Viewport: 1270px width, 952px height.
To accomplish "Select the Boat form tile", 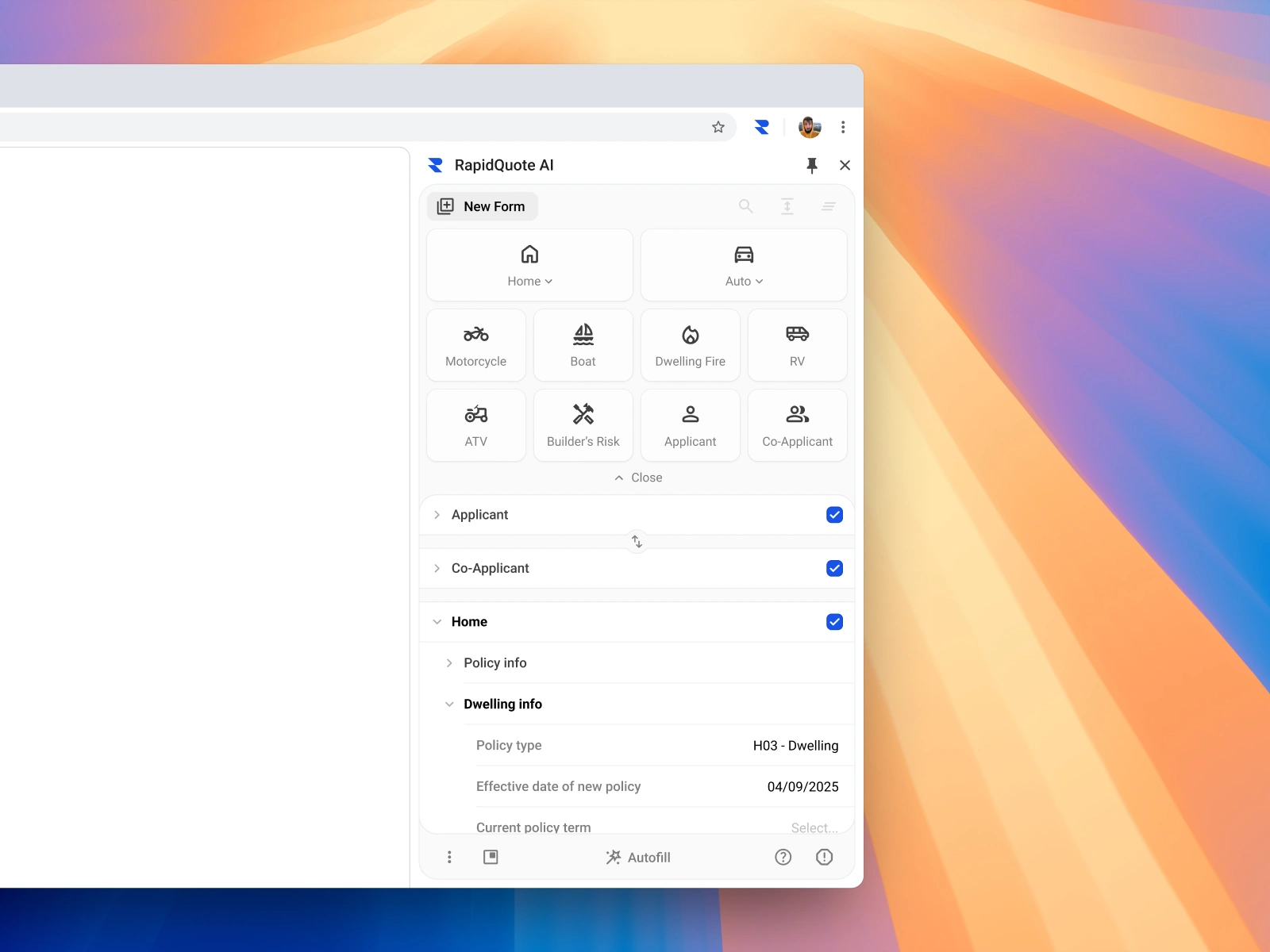I will tap(583, 345).
